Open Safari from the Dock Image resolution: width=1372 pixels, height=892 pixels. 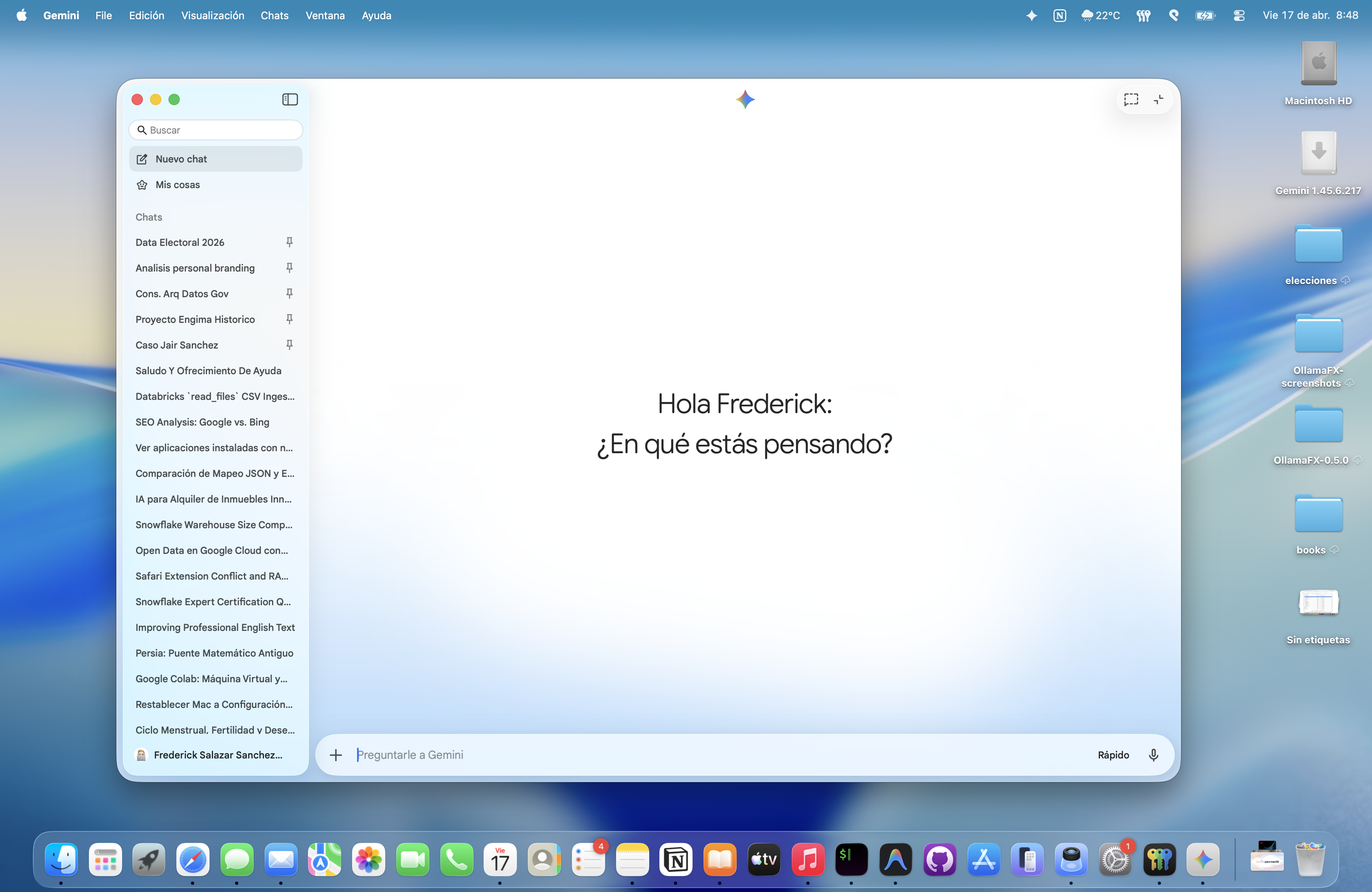pos(193,859)
